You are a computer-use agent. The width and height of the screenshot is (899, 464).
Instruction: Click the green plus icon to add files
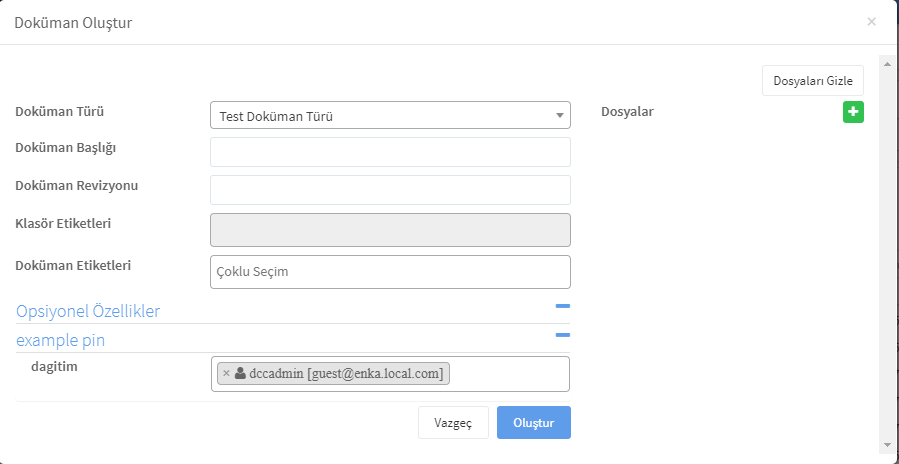[x=853, y=112]
